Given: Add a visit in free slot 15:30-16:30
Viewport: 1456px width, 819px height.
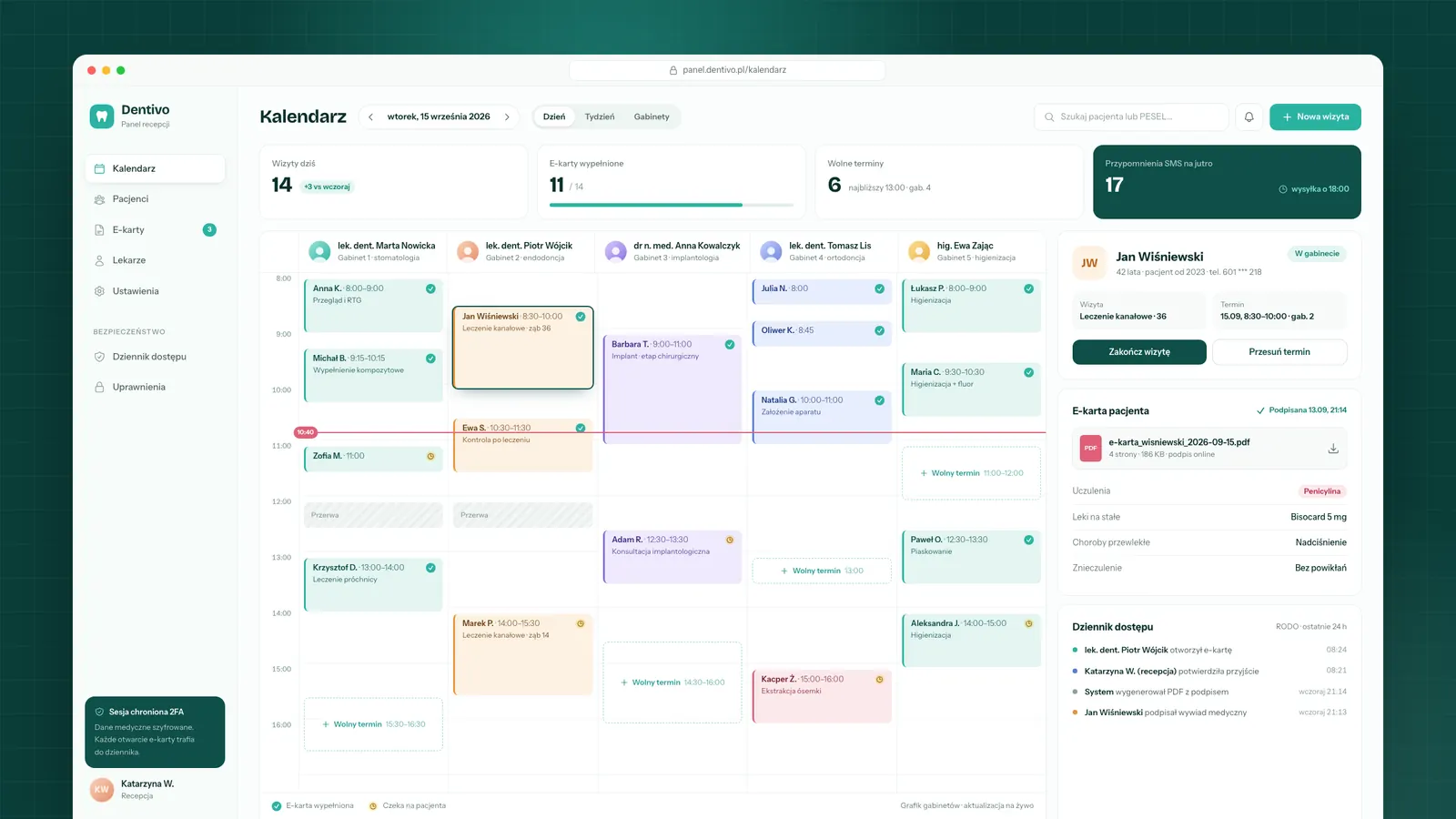Looking at the screenshot, I should pos(373,724).
